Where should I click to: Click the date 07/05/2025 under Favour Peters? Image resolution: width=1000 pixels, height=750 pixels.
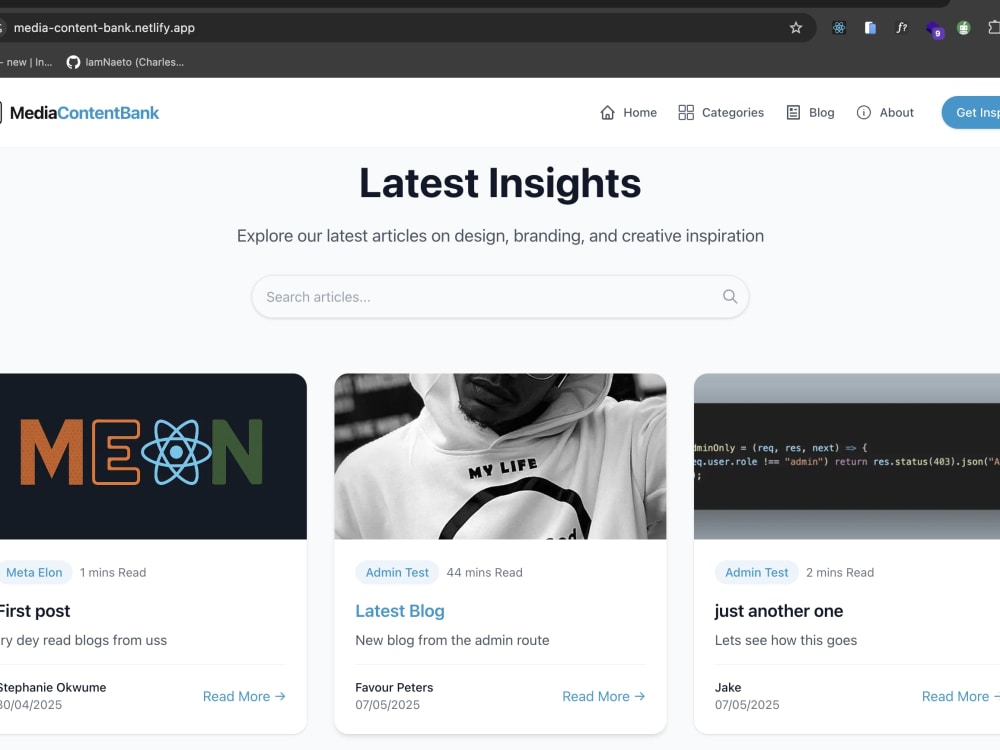pyautogui.click(x=388, y=705)
